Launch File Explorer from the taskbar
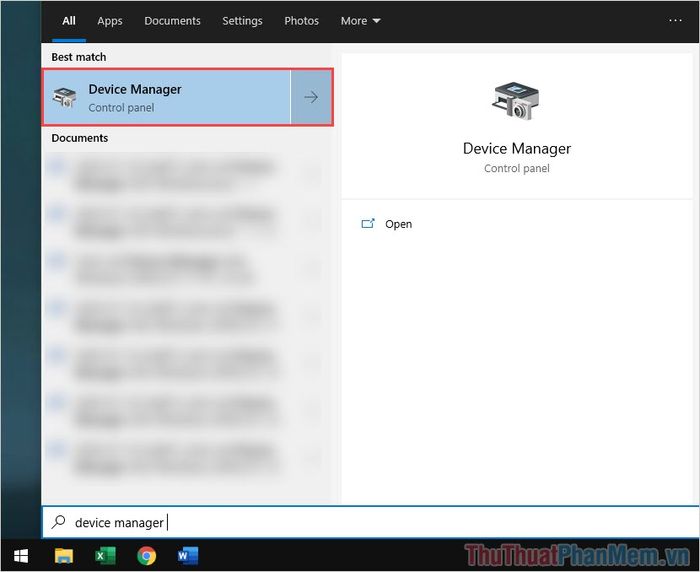This screenshot has height=572, width=700. pyautogui.click(x=64, y=555)
